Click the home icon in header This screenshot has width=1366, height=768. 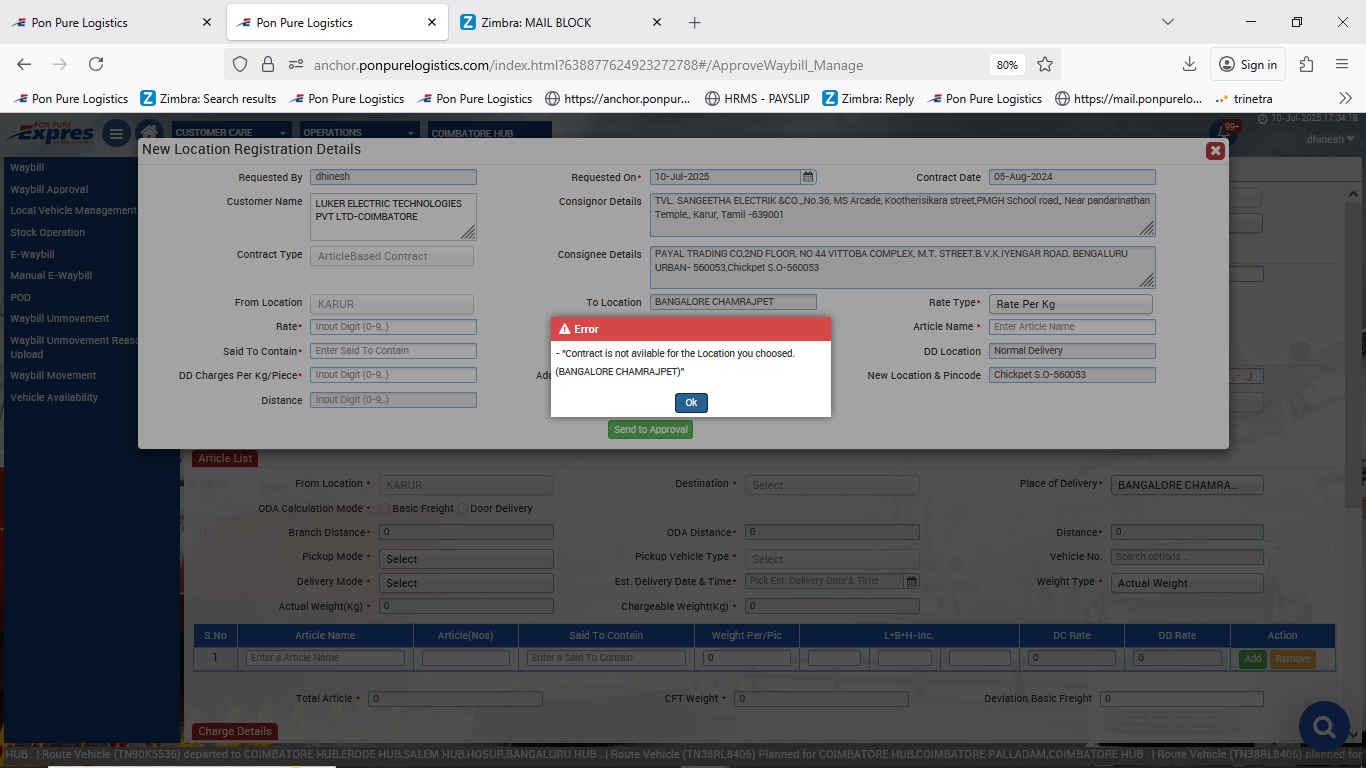tap(149, 133)
